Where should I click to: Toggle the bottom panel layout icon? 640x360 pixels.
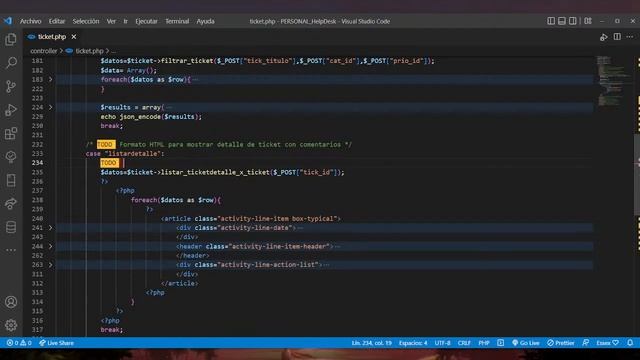(x=562, y=21)
